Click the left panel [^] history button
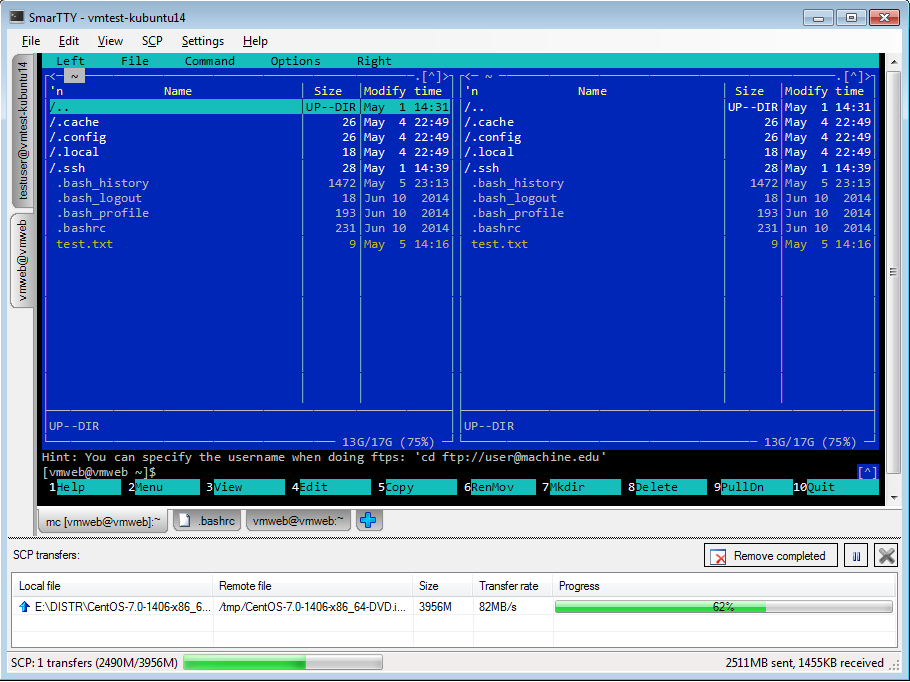 pyautogui.click(x=432, y=77)
